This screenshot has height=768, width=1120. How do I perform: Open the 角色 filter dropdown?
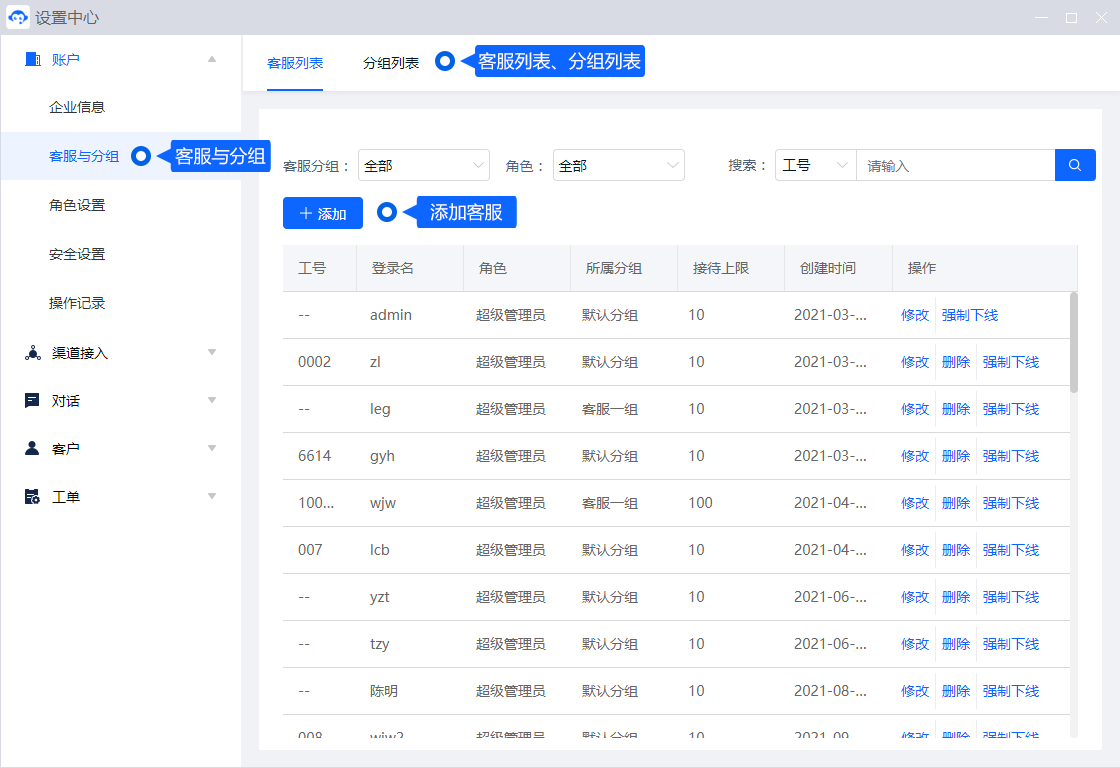(619, 165)
